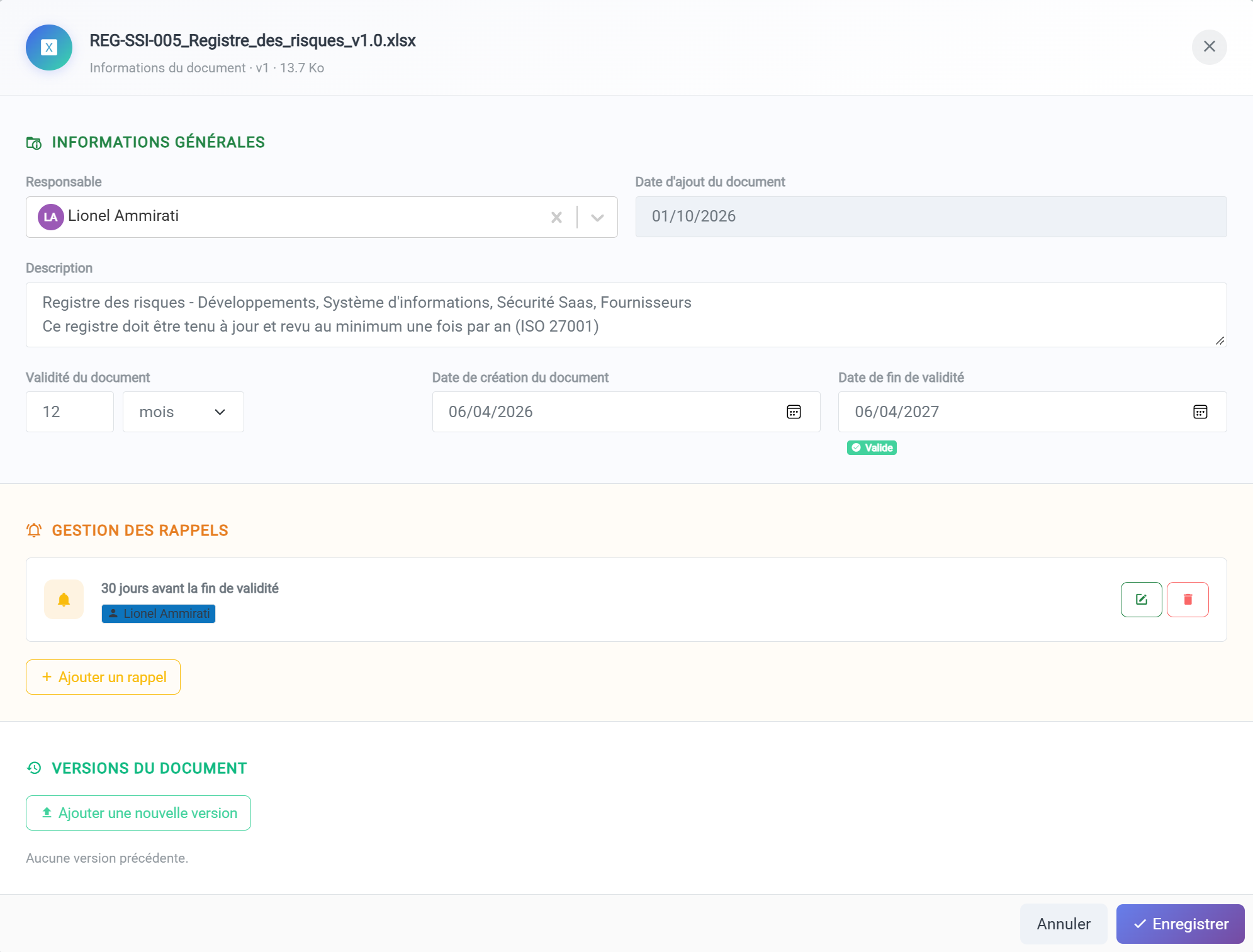The image size is (1253, 952).
Task: Click the subtitle 'Informations du document · v1 · 13.7 Ko'
Action: tap(206, 68)
